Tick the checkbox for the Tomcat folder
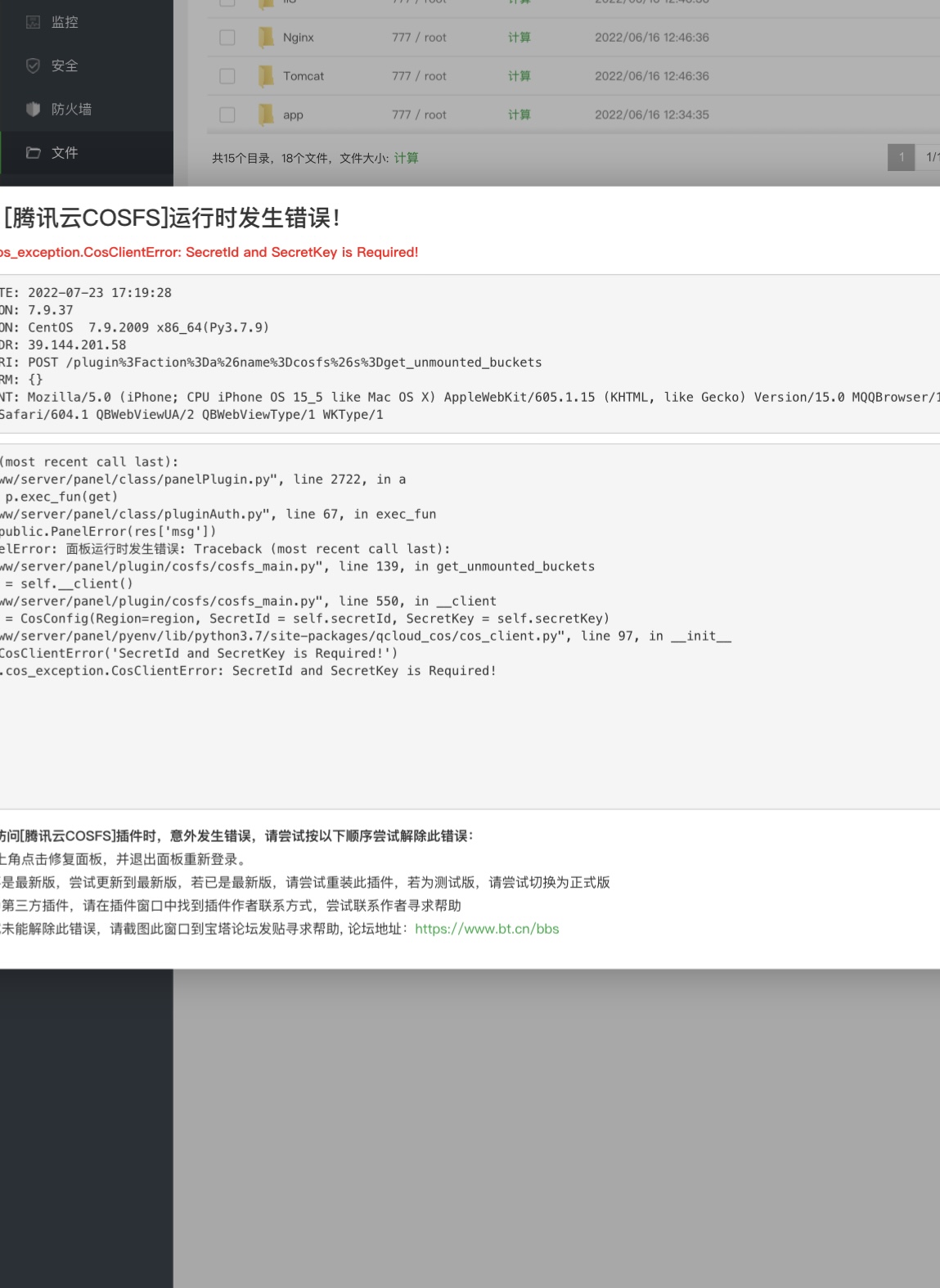The width and height of the screenshot is (940, 1288). [x=227, y=76]
